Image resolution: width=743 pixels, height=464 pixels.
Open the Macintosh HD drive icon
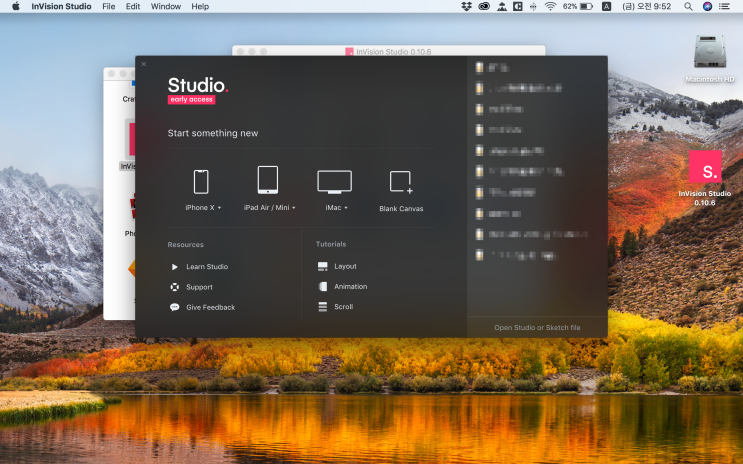(x=709, y=53)
